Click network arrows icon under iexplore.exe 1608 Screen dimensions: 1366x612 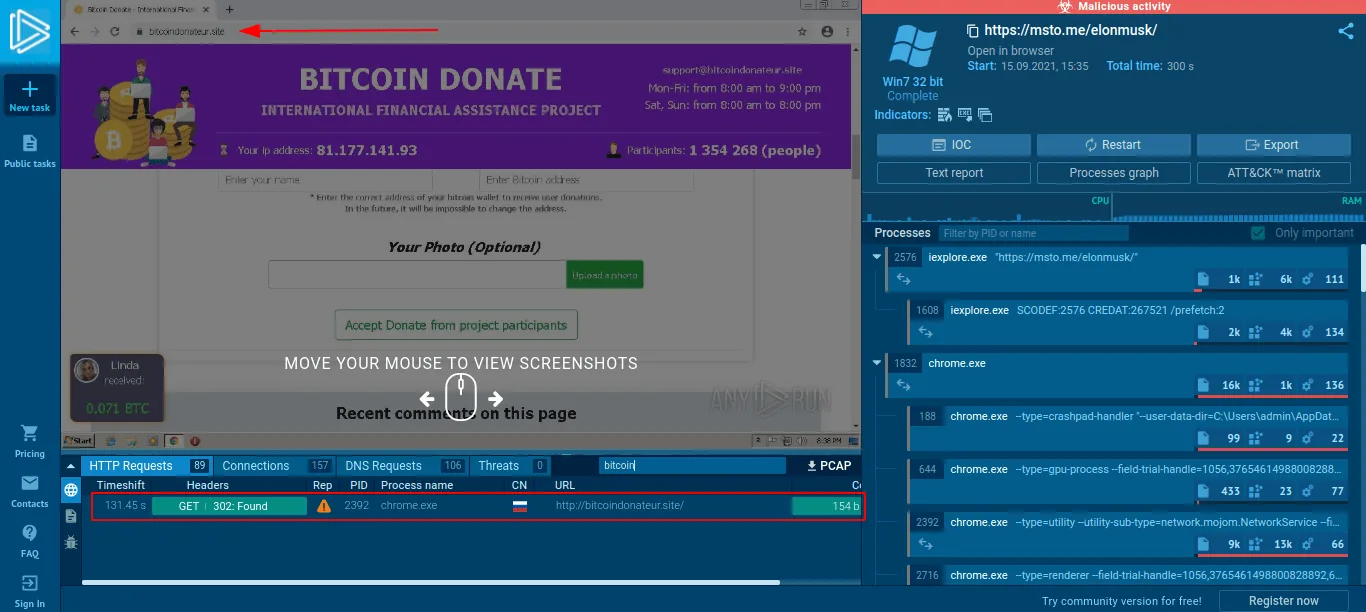(927, 332)
